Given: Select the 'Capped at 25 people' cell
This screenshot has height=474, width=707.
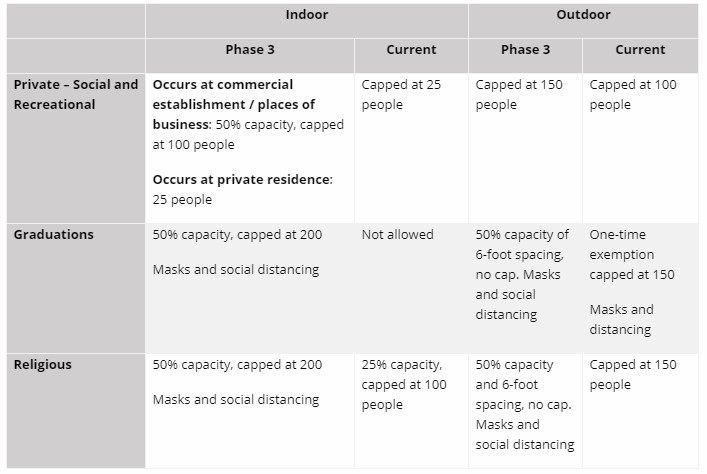Looking at the screenshot, I should coord(401,94).
